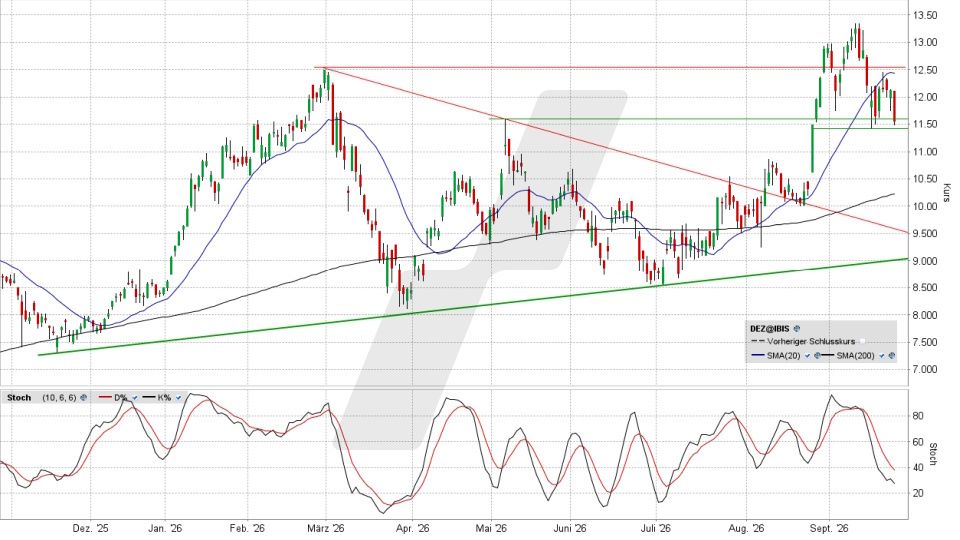Select the DEZ@IBIS symbol label
960x540 pixels.
pyautogui.click(x=770, y=329)
